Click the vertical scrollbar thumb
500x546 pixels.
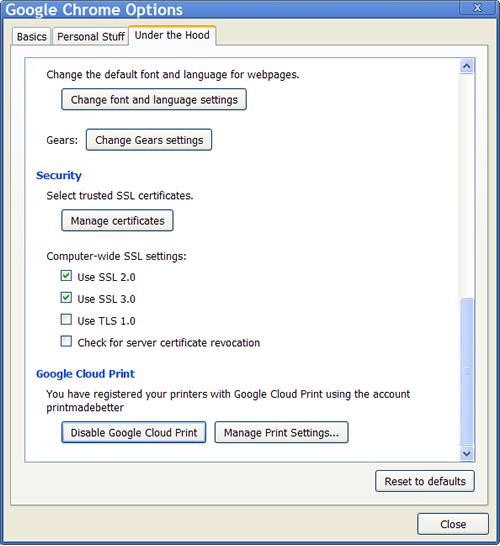(x=467, y=371)
